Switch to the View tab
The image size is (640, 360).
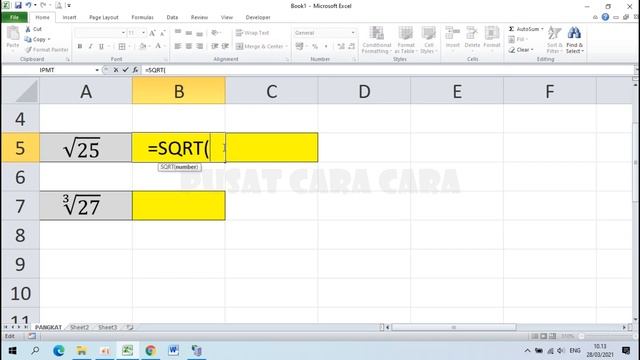point(227,17)
